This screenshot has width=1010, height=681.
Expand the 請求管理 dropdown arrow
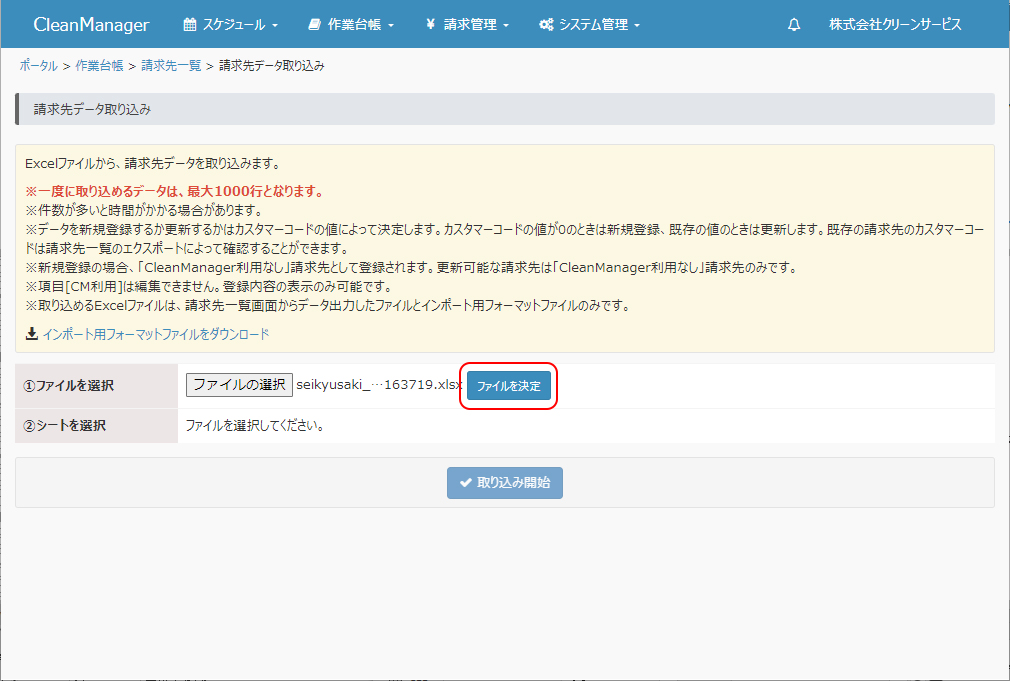[x=506, y=25]
